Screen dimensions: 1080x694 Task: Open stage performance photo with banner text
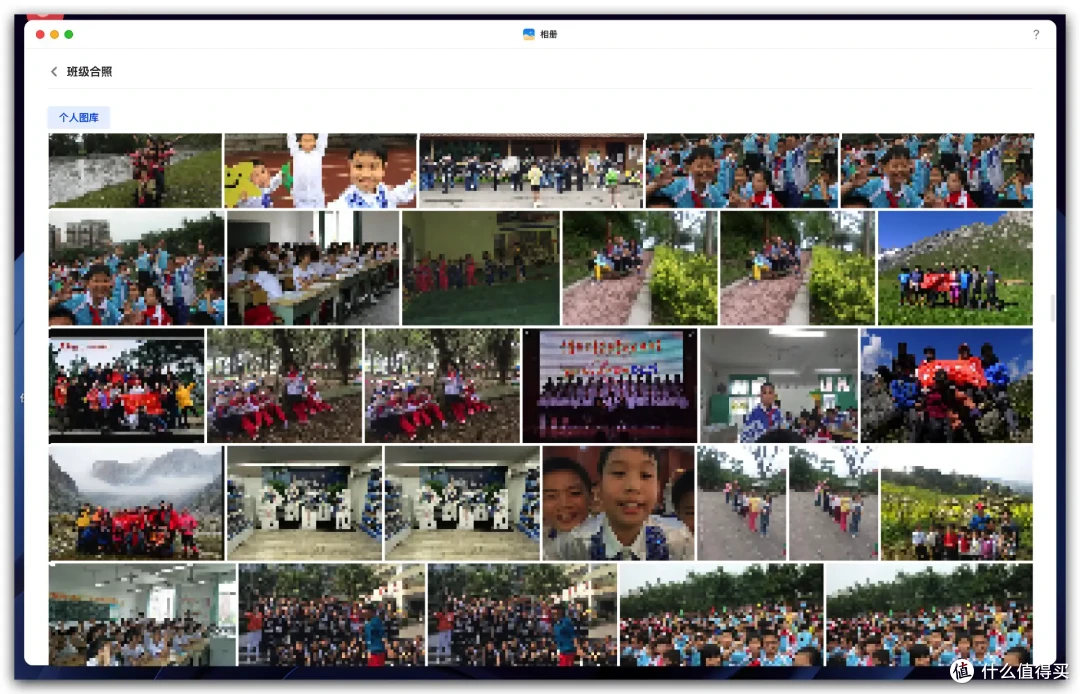tap(610, 386)
